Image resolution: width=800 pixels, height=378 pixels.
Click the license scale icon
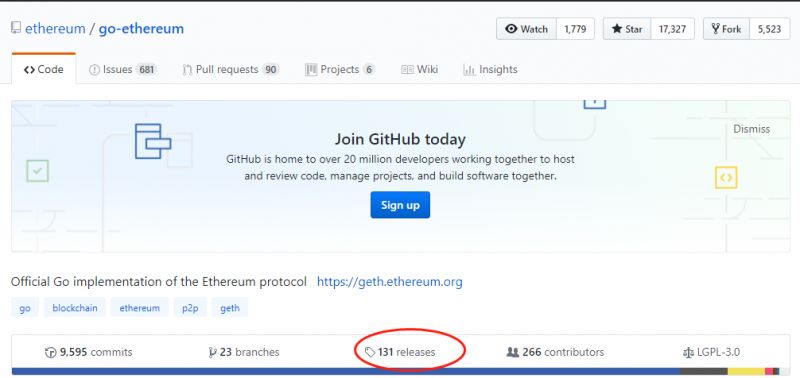688,352
